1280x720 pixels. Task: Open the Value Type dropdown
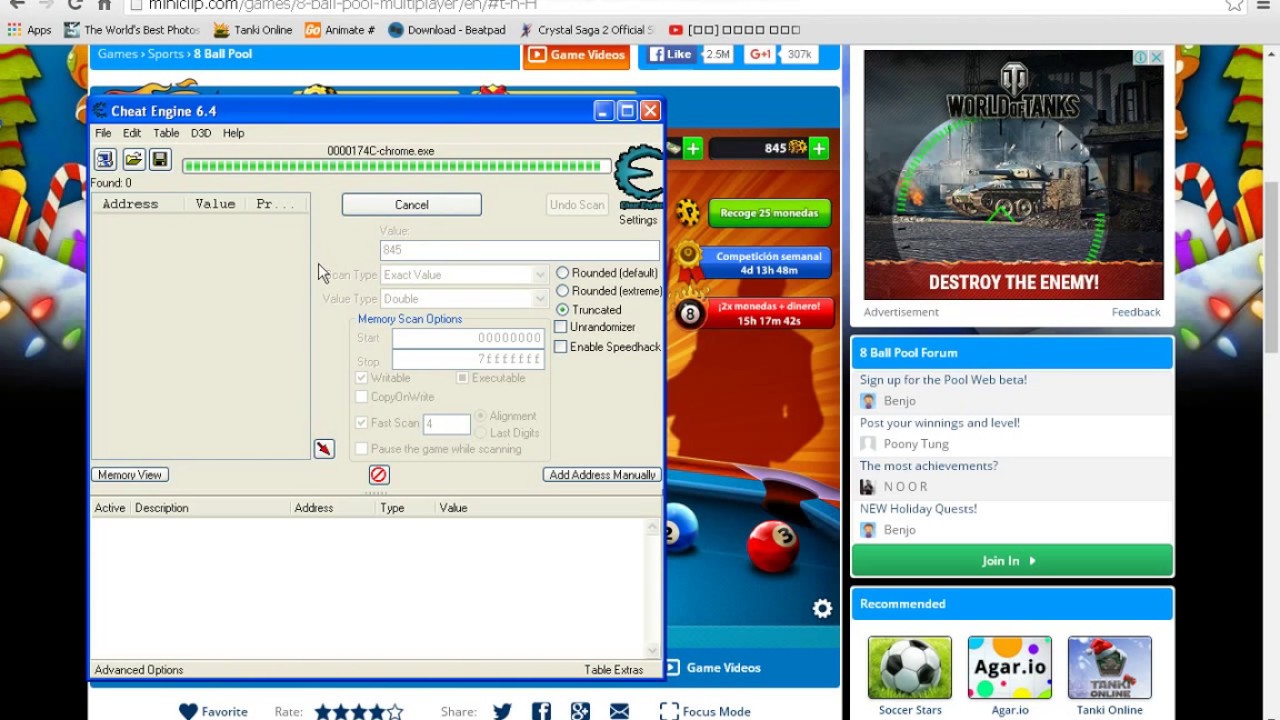[x=464, y=299]
